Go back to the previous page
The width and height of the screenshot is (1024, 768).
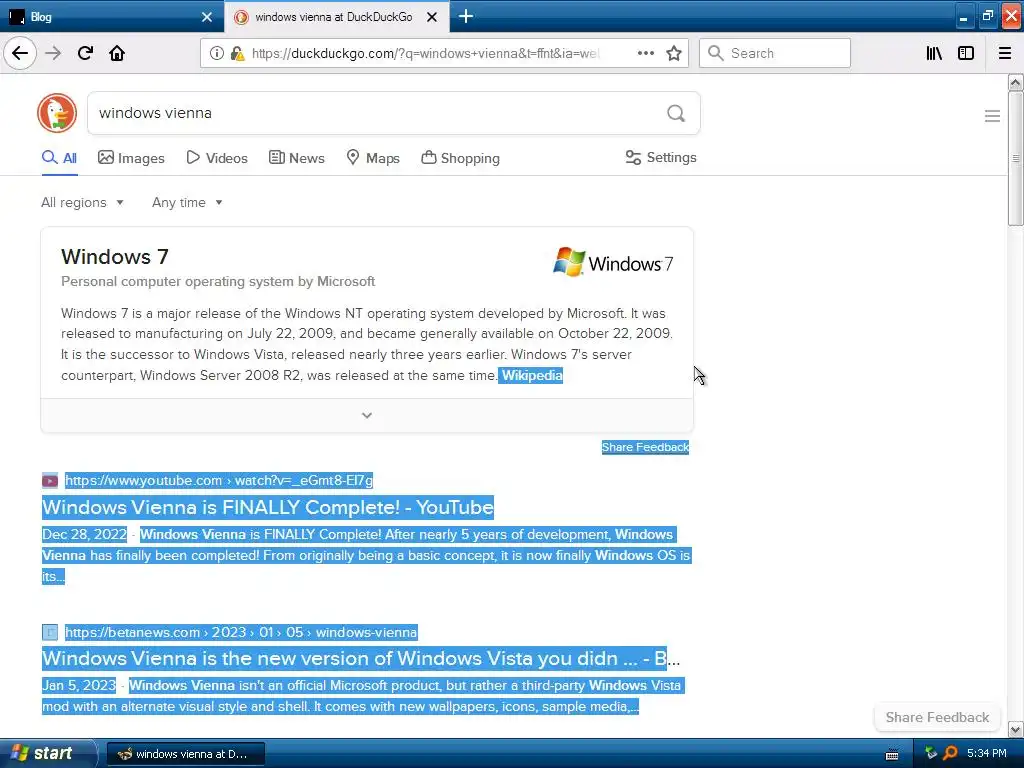[x=20, y=54]
